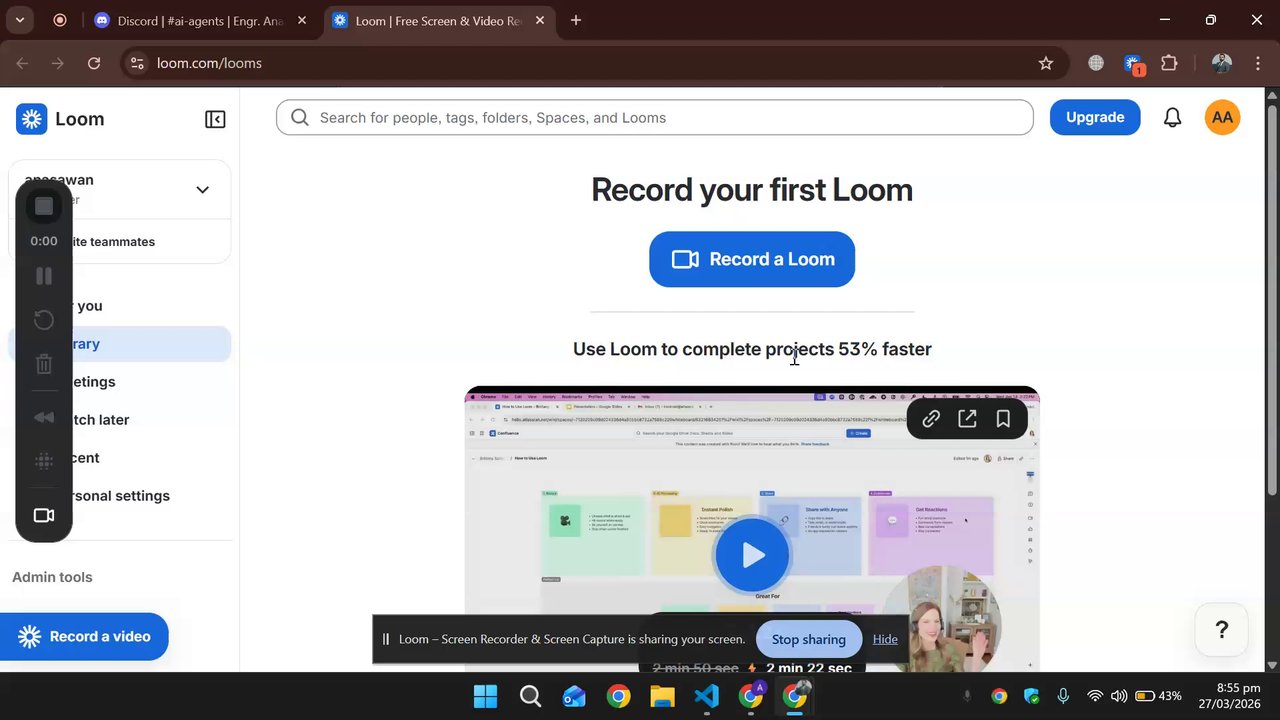Click the Admin tools heading
Screen dimensions: 1280x720
(x=52, y=577)
